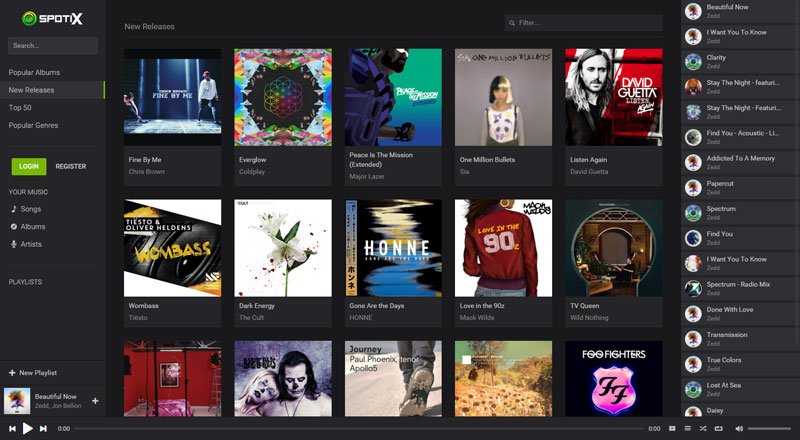Click the Chris Brown artist link
Viewport: 800px width, 440px height.
[146, 172]
